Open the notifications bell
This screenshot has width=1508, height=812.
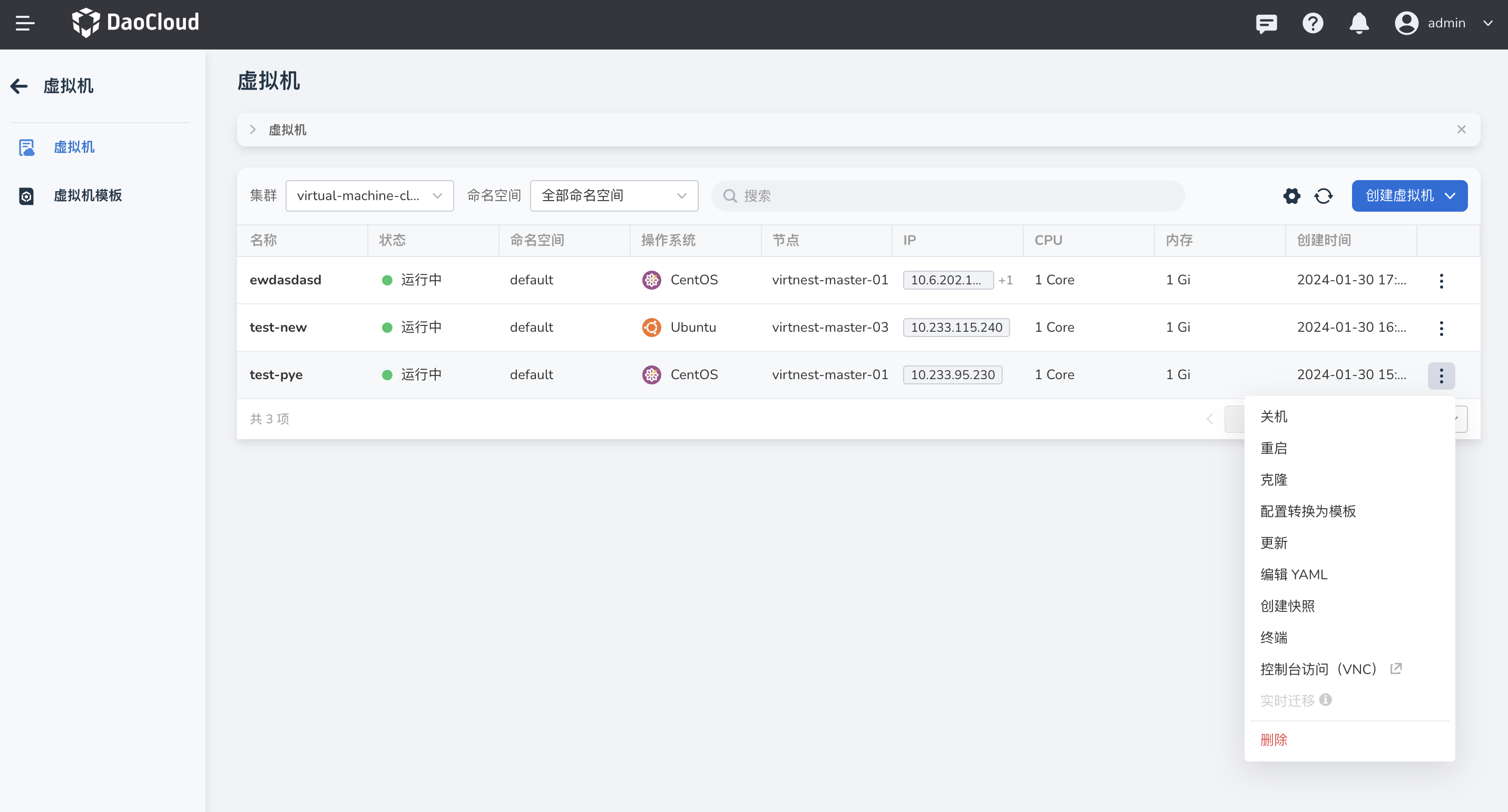1359,23
